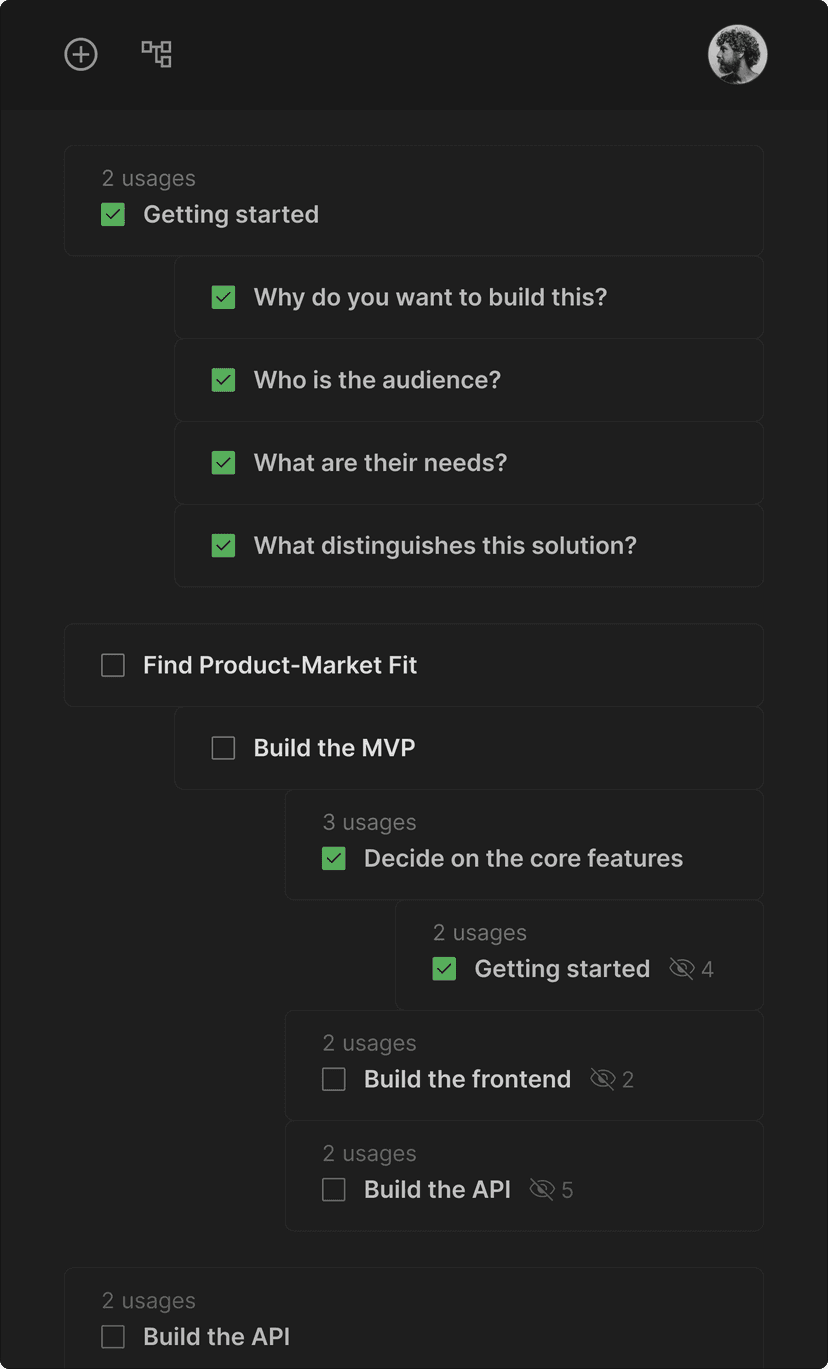
Task: Open the hierarchy view icon
Action: (x=156, y=54)
